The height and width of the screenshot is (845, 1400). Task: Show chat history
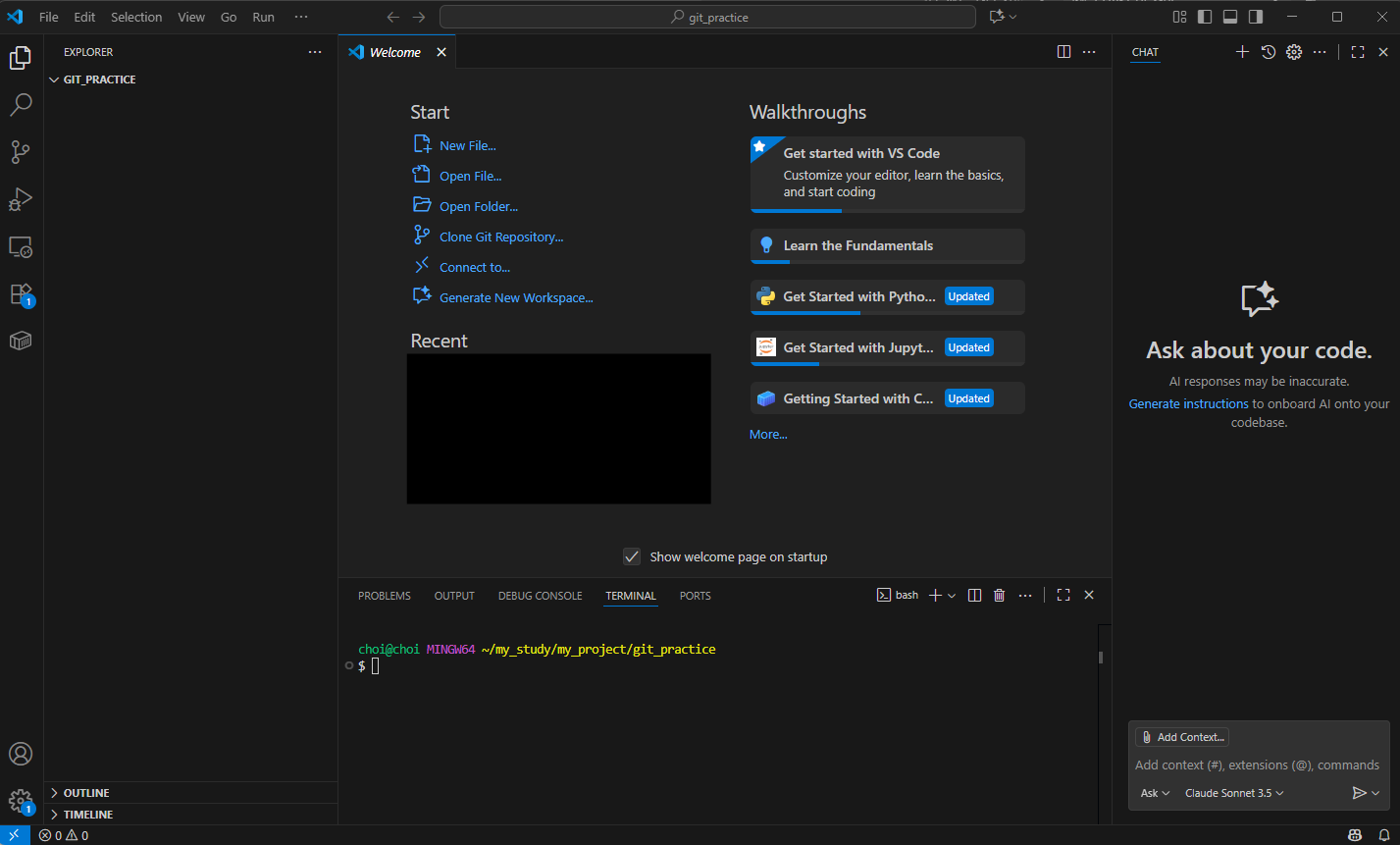coord(1269,52)
